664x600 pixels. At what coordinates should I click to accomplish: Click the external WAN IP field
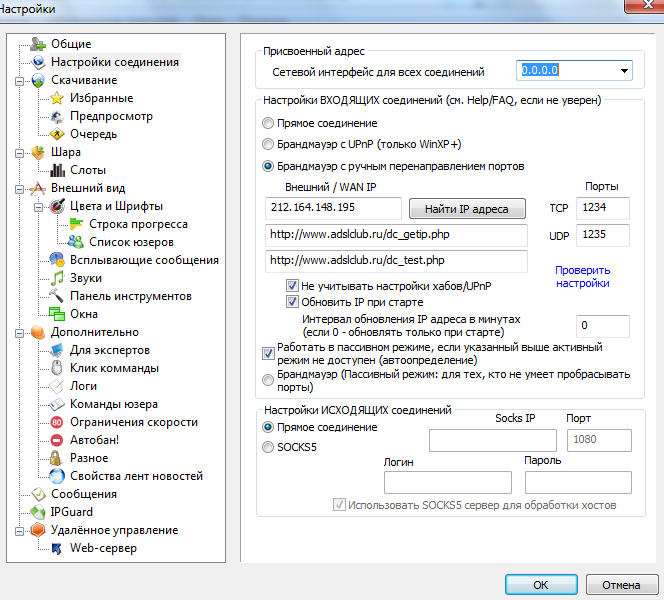click(x=333, y=208)
